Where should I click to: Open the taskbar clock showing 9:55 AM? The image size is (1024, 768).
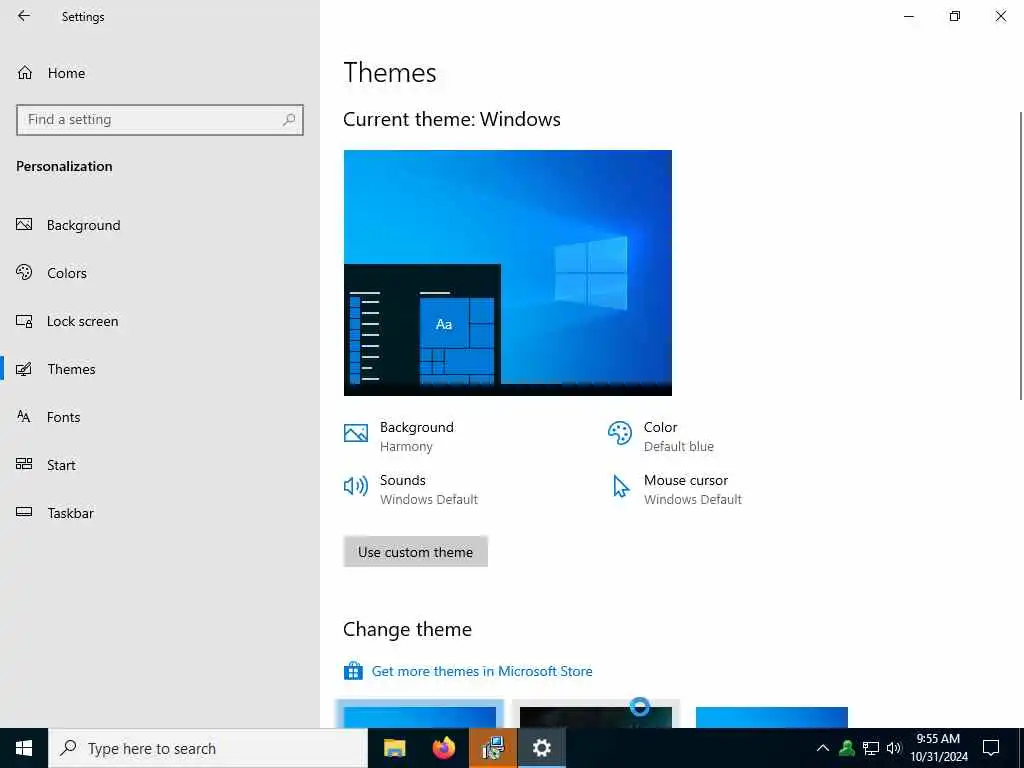coord(938,748)
